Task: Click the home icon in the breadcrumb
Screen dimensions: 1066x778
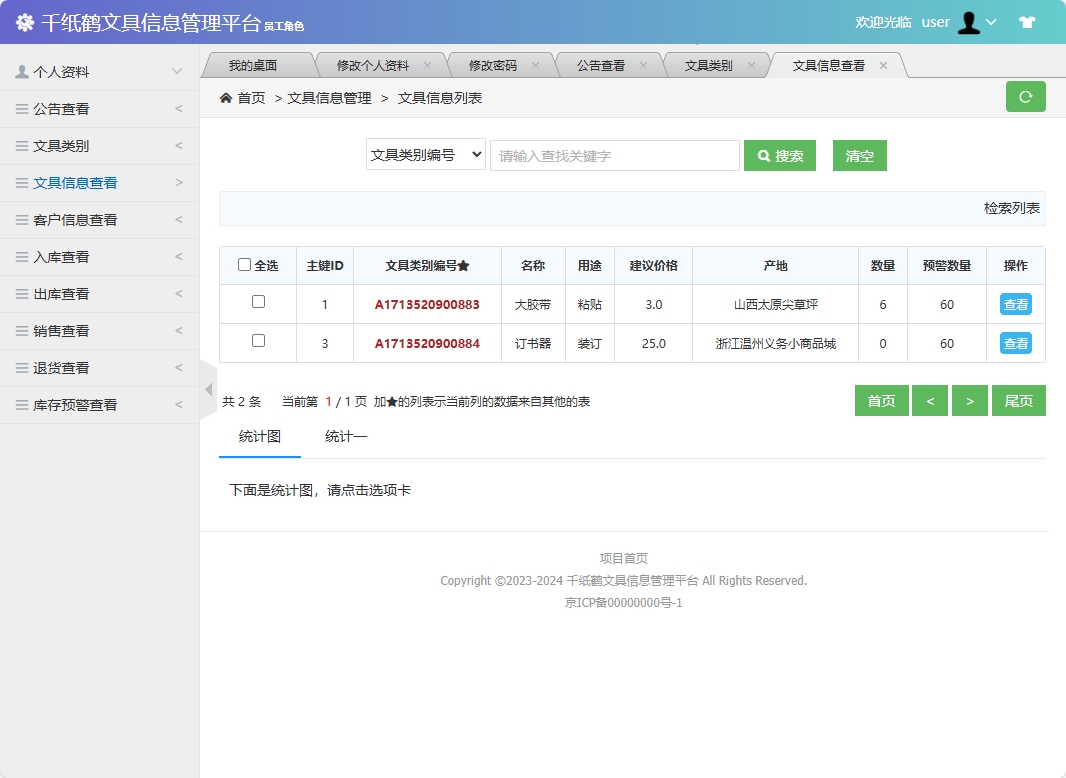Action: tap(228, 98)
